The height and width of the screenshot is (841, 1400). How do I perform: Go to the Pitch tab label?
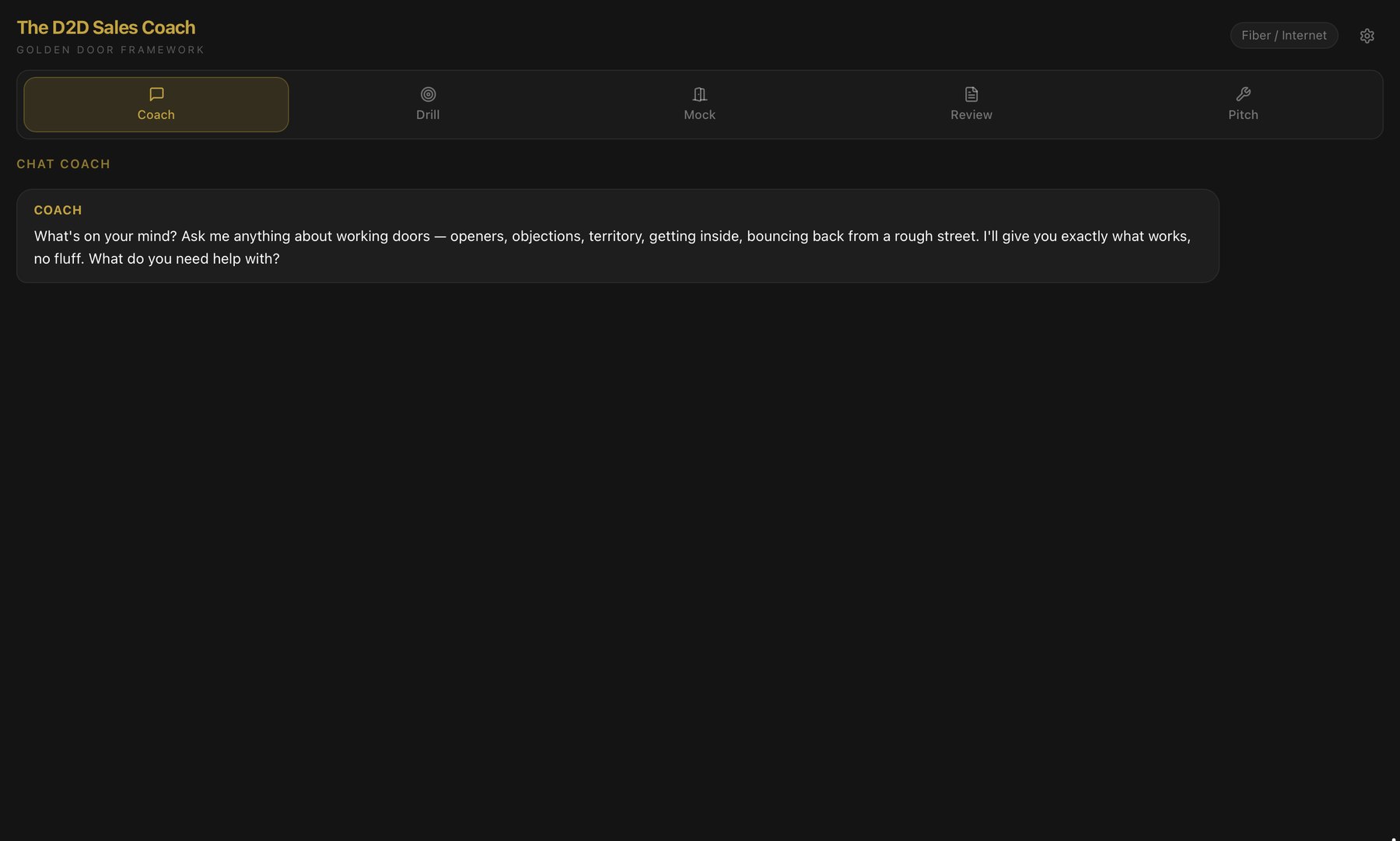pyautogui.click(x=1243, y=114)
